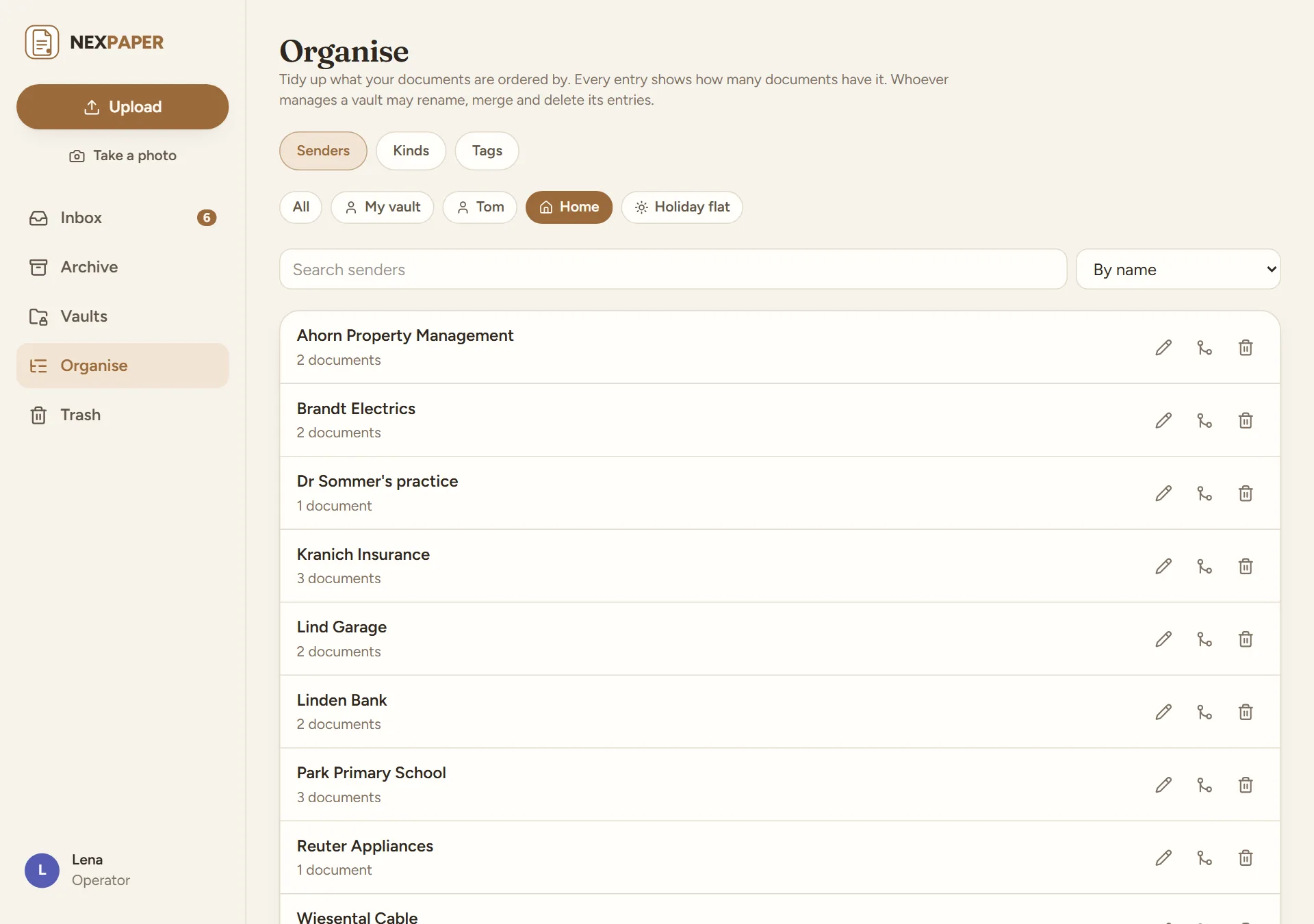Viewport: 1314px width, 924px height.
Task: Merge Kranich Insurance sender
Action: click(1204, 566)
